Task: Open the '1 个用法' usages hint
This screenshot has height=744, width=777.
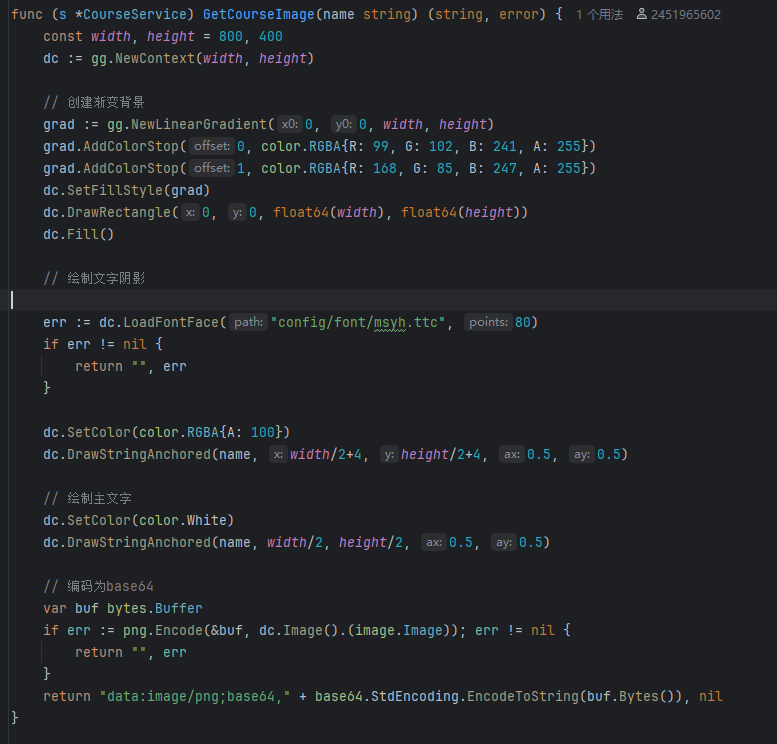Action: pos(599,14)
